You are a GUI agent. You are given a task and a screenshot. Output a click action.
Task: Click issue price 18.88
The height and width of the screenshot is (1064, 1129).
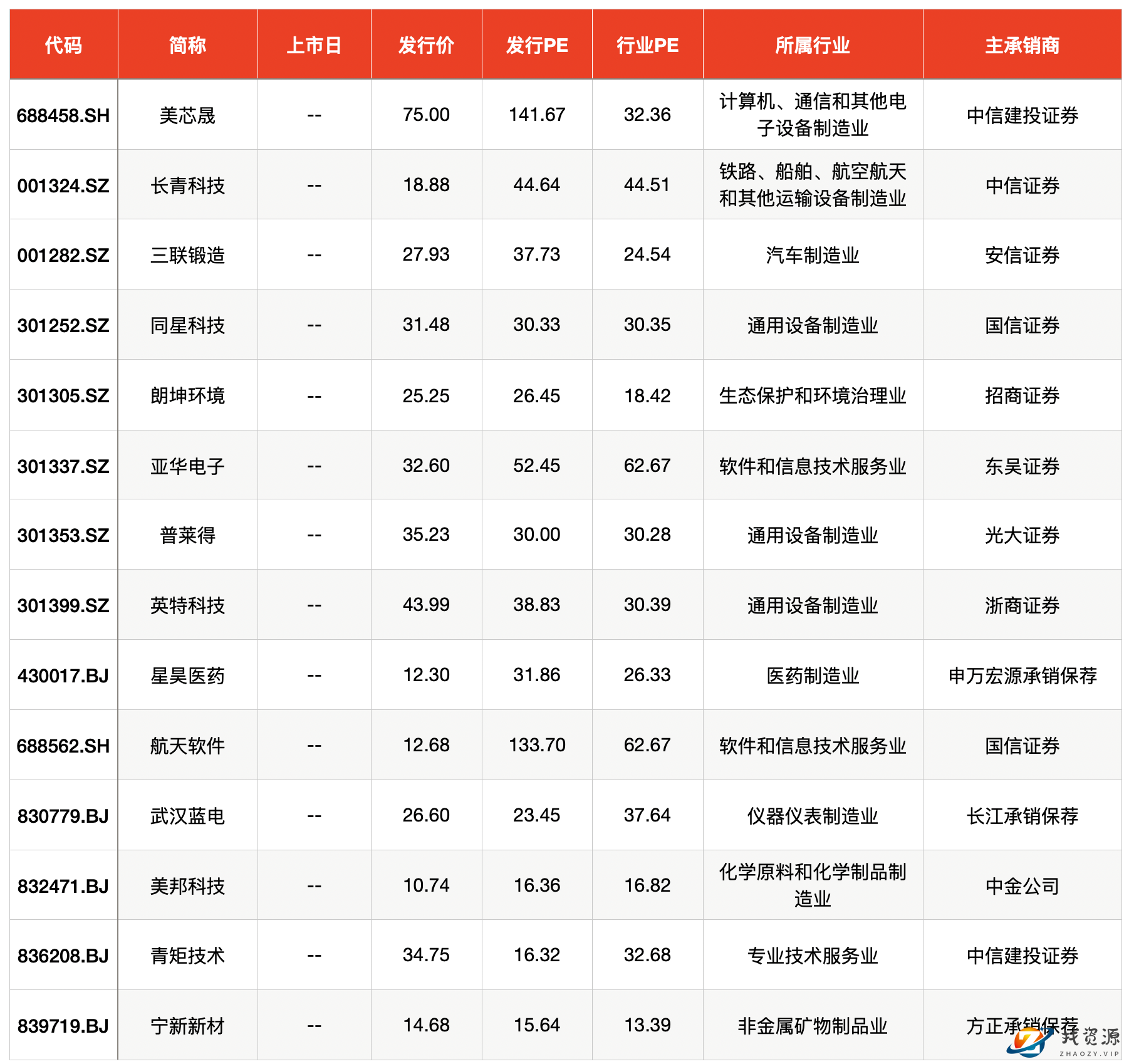[426, 185]
